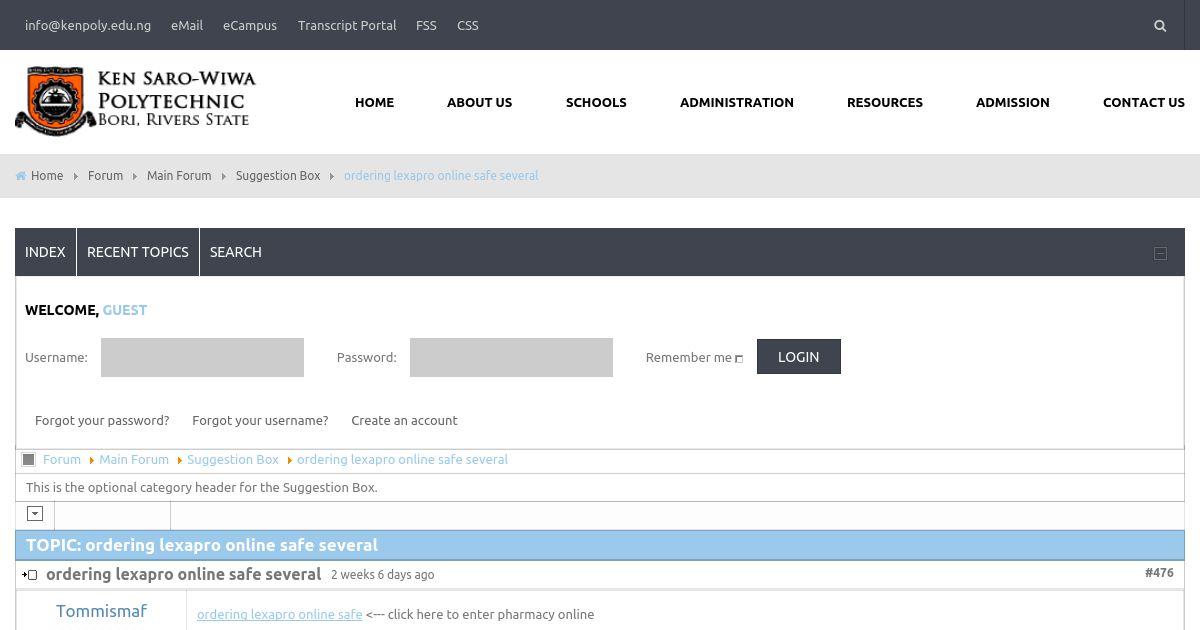Open the ADMINISTRATION menu
Image resolution: width=1200 pixels, height=630 pixels.
point(737,102)
